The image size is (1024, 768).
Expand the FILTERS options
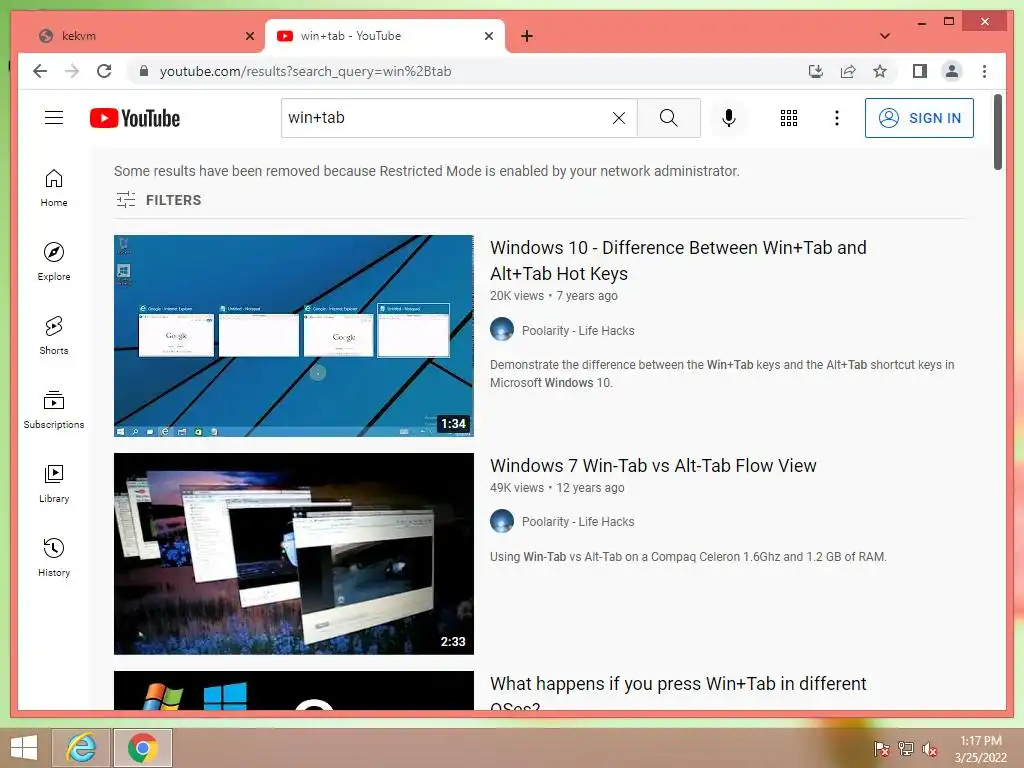coord(159,200)
